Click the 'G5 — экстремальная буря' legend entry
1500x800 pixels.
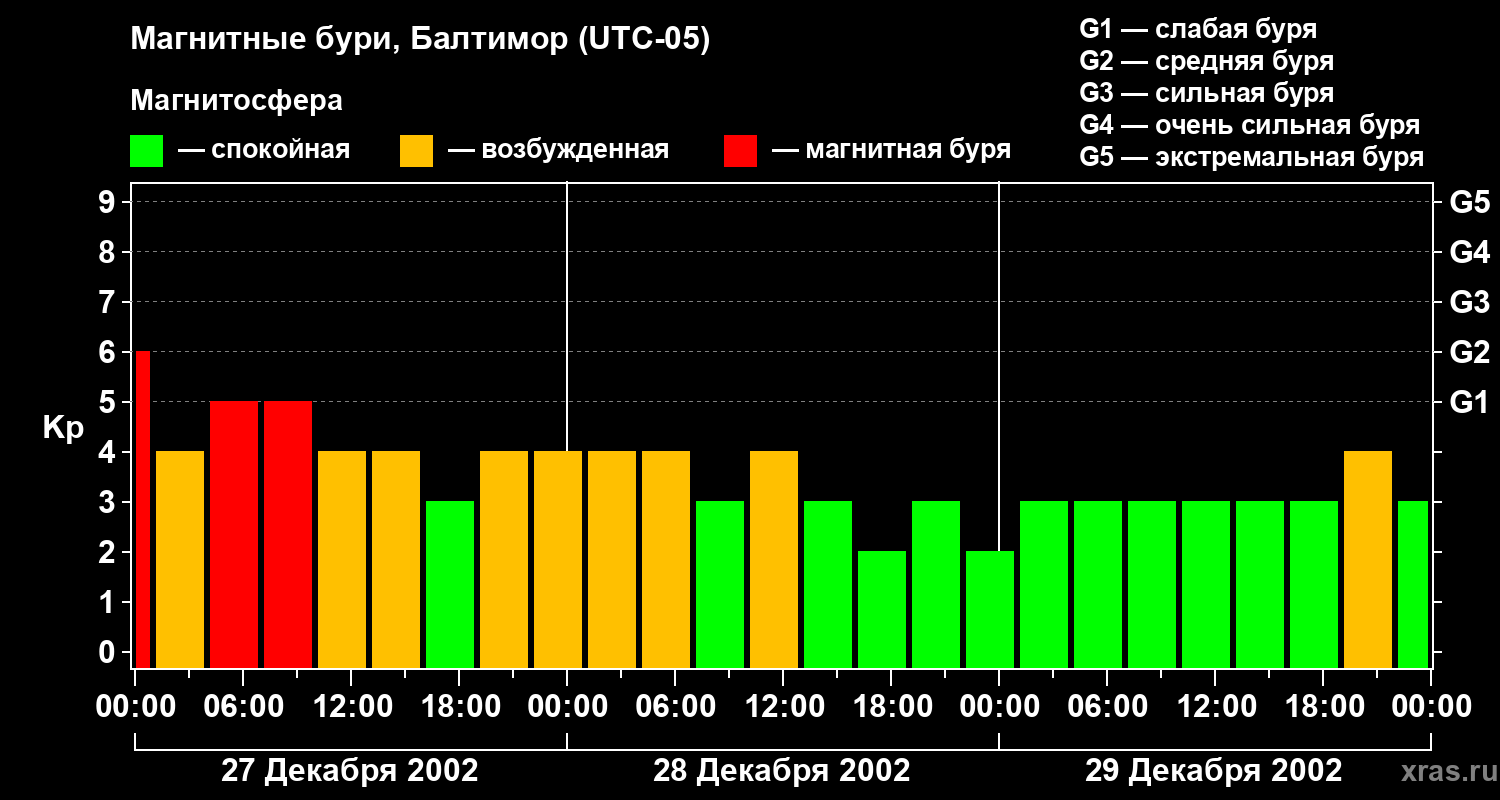[x=1251, y=157]
